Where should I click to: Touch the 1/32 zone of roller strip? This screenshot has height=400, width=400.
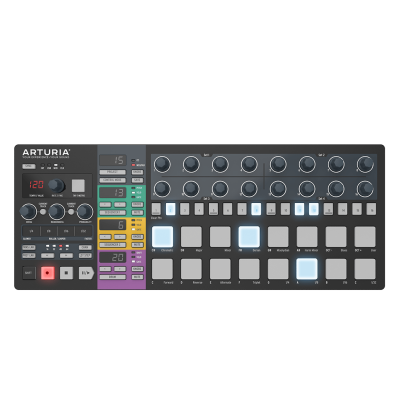(x=83, y=231)
